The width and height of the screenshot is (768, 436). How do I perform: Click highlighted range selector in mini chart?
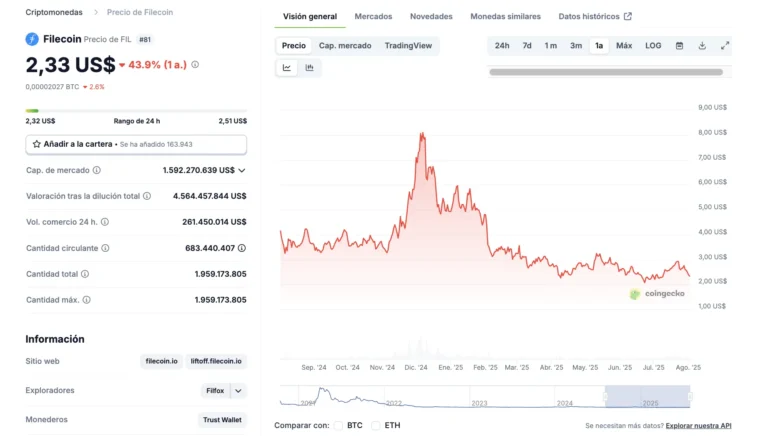tap(648, 397)
